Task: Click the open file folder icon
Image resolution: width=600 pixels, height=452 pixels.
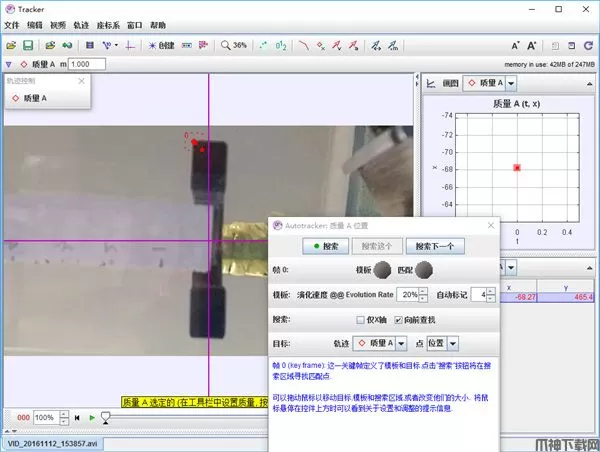Action: (x=10, y=46)
